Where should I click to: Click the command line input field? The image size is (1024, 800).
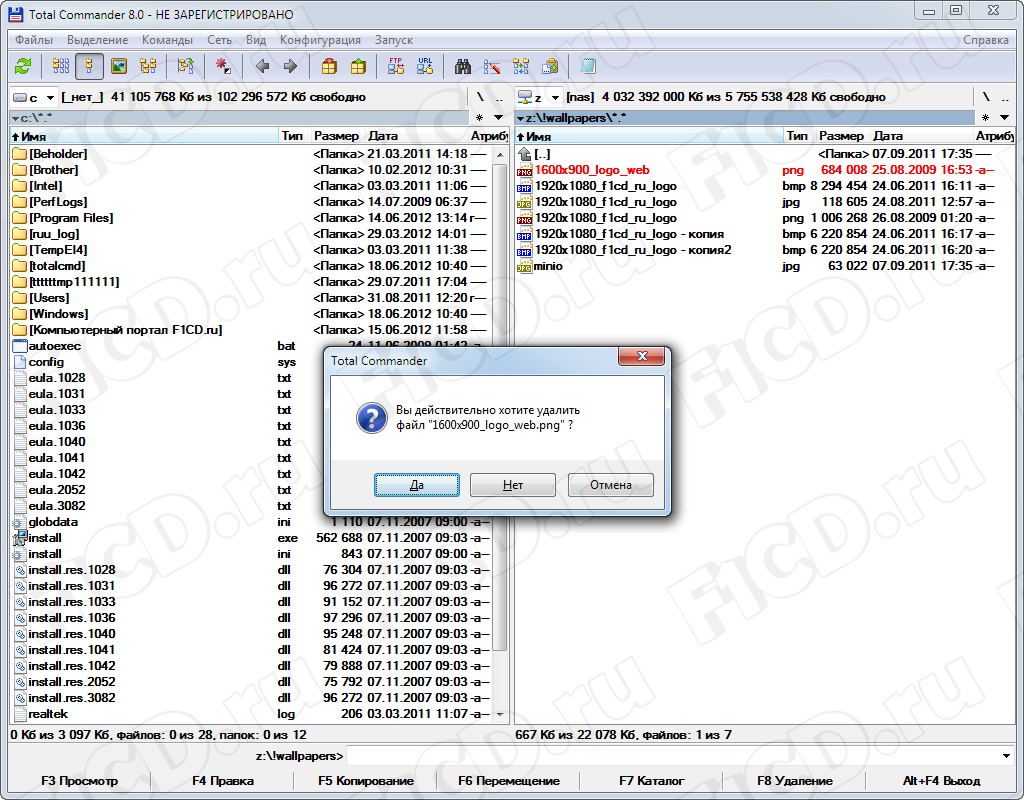point(673,756)
